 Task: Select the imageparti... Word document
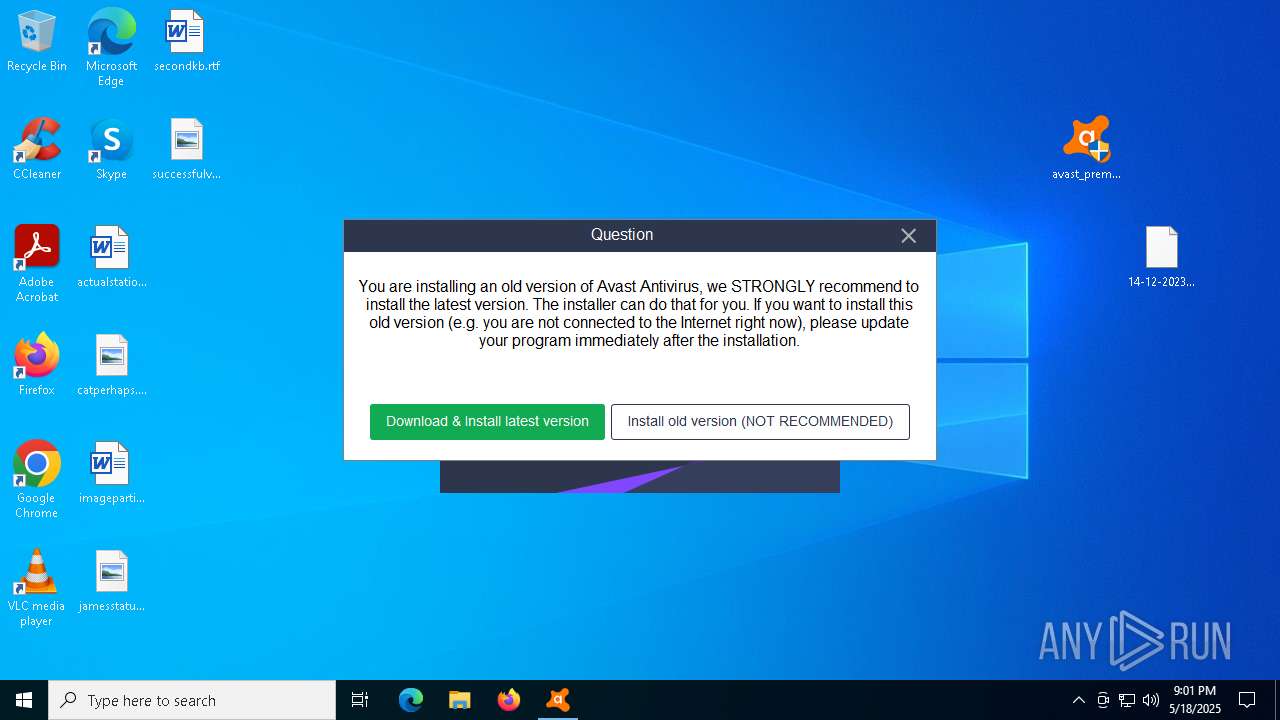(111, 474)
